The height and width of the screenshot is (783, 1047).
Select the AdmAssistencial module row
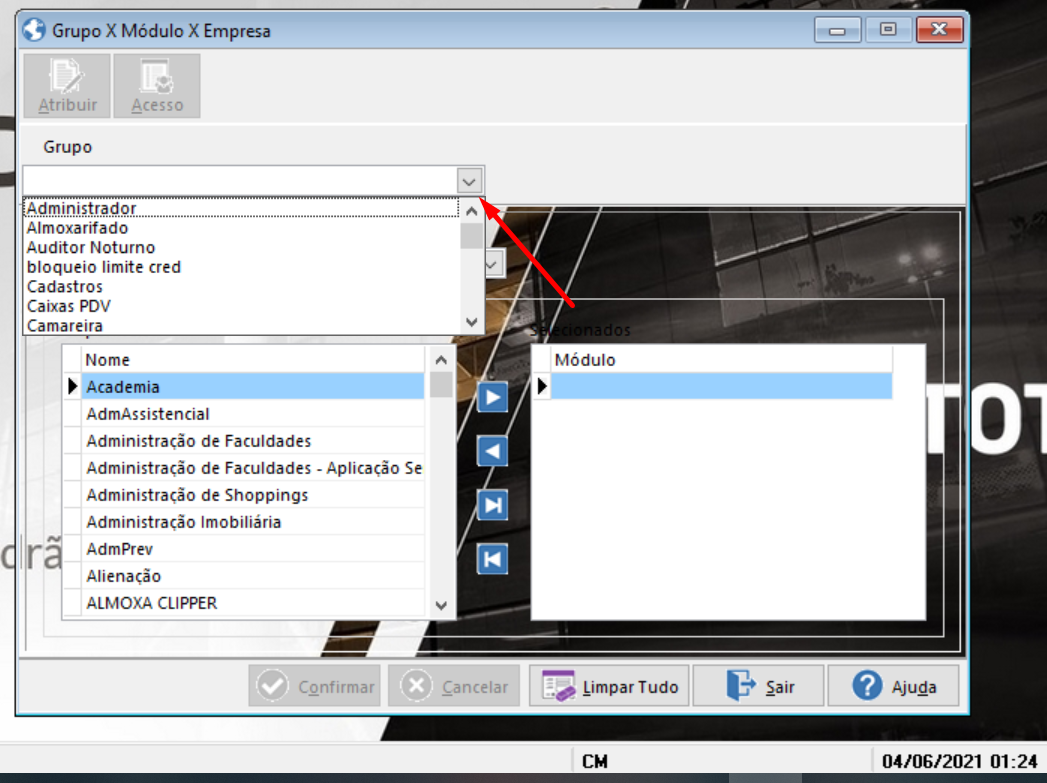[x=253, y=414]
